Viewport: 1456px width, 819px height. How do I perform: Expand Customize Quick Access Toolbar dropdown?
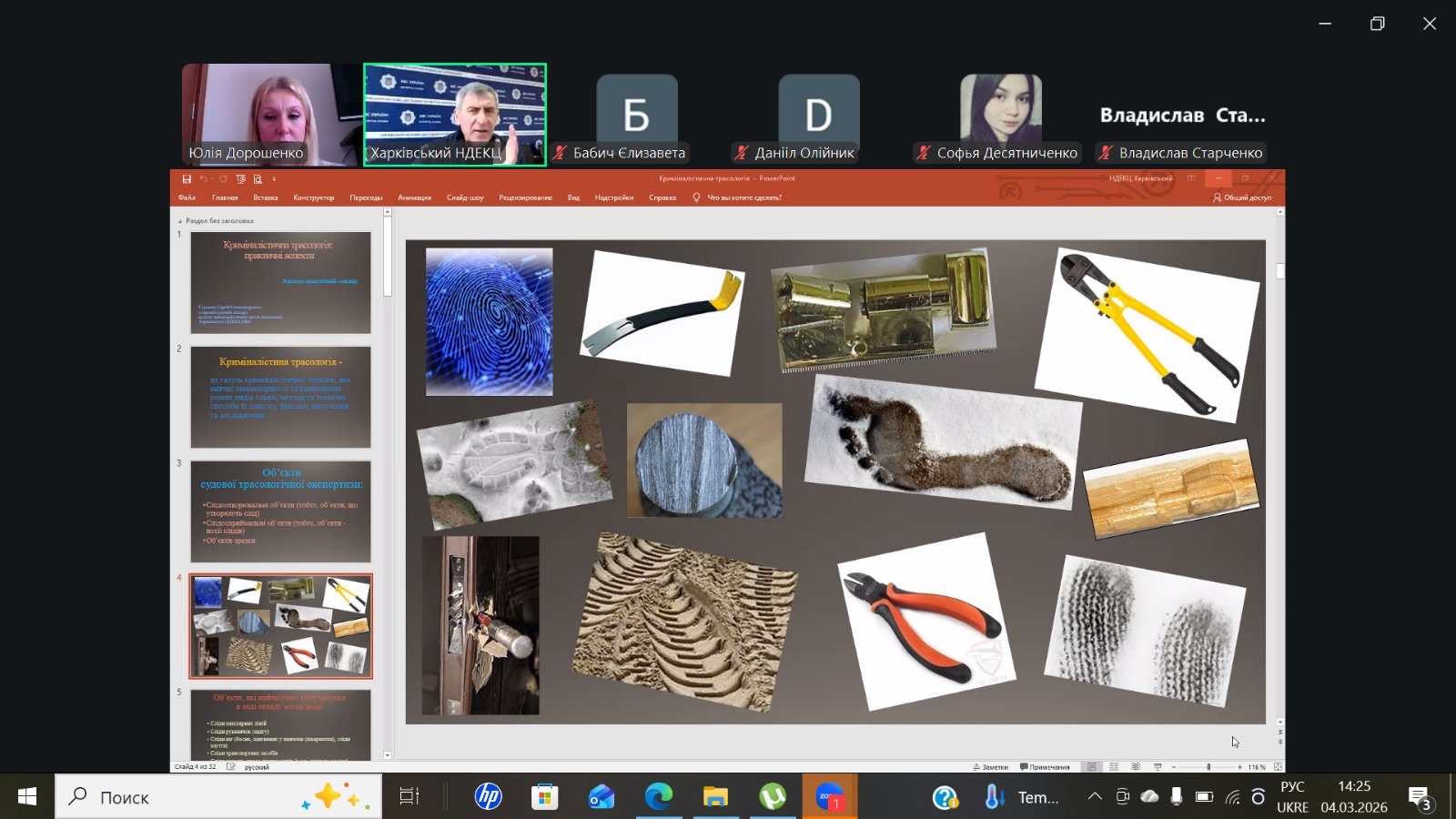pos(274,179)
